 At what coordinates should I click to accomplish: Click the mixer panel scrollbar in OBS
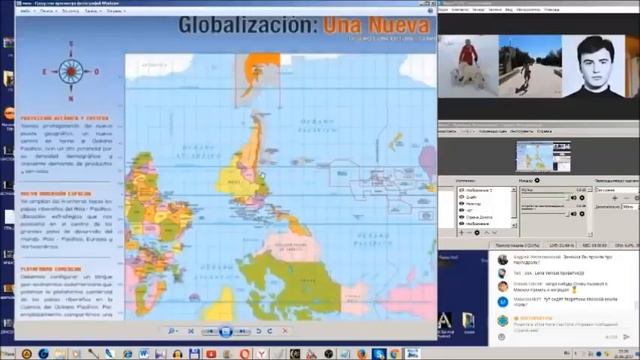coord(590,211)
